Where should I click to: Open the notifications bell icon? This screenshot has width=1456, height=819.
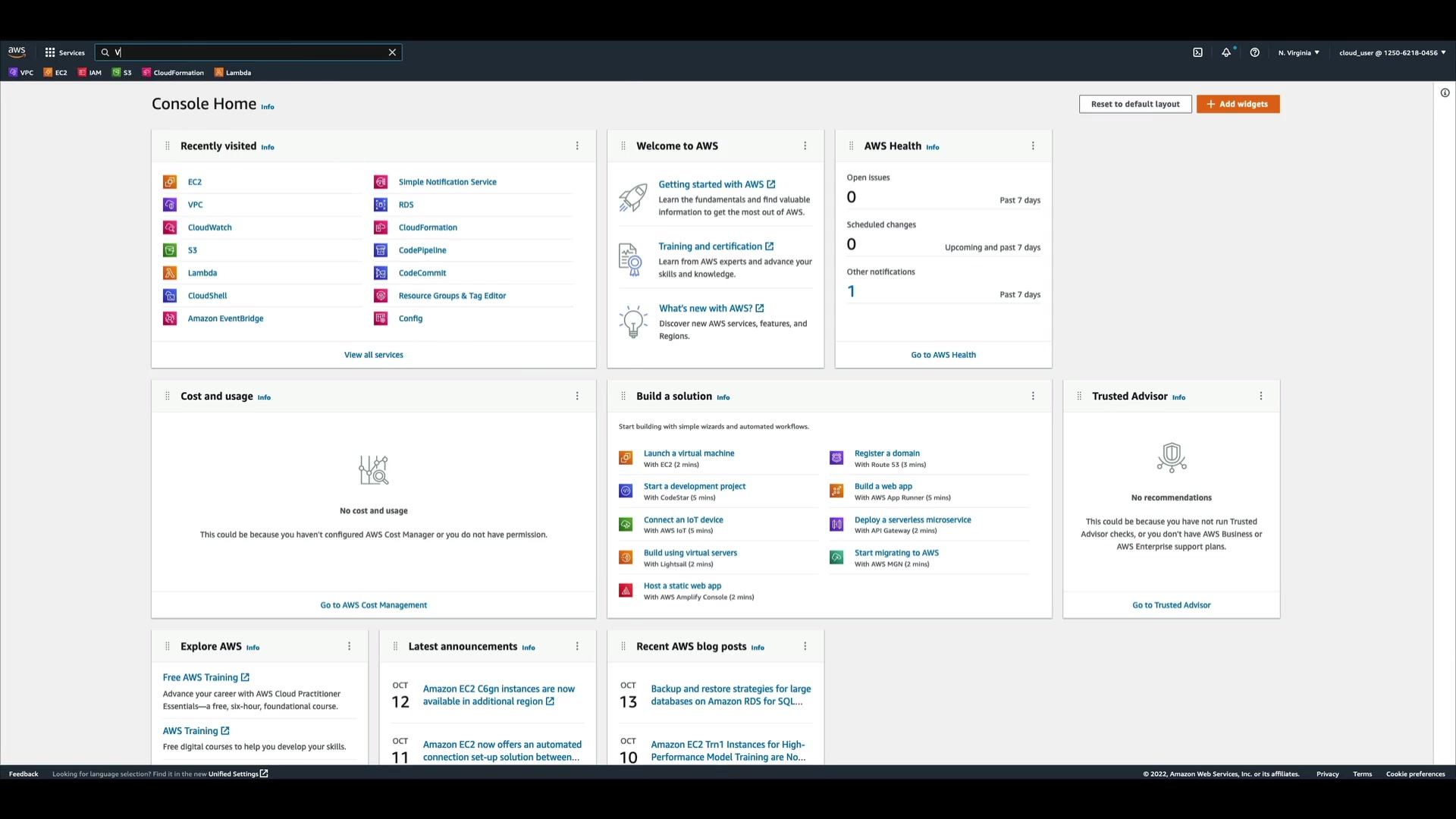(1226, 52)
